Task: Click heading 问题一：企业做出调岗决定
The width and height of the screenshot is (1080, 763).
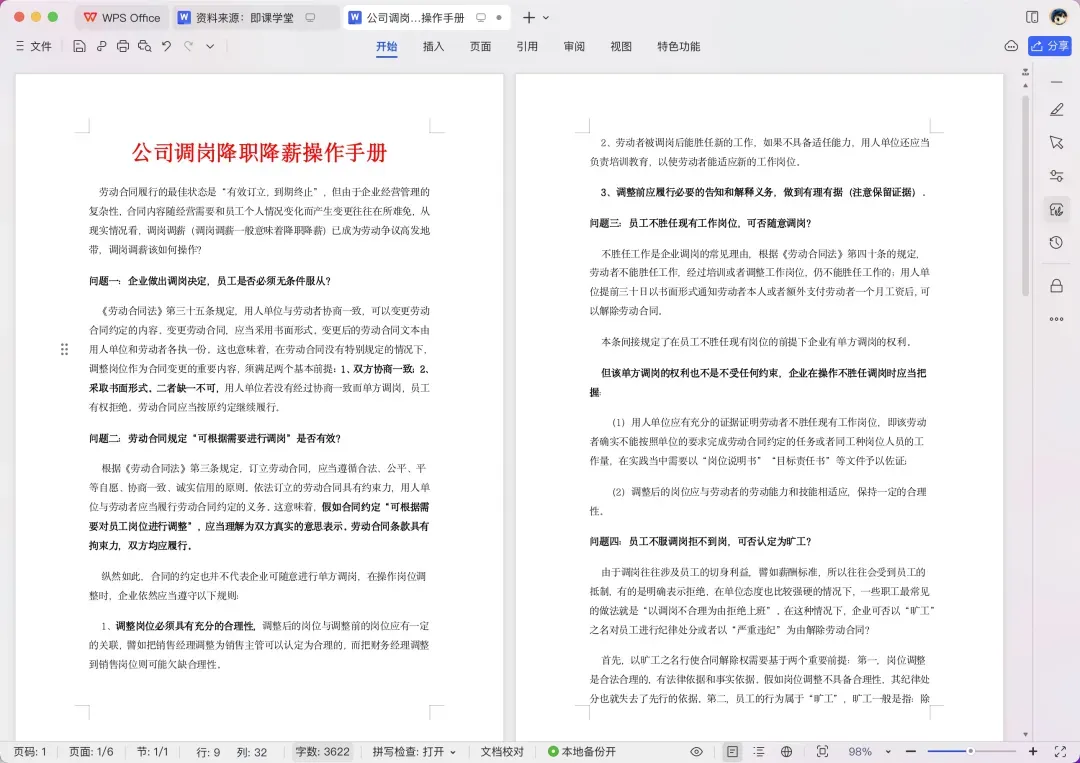Action: (209, 281)
